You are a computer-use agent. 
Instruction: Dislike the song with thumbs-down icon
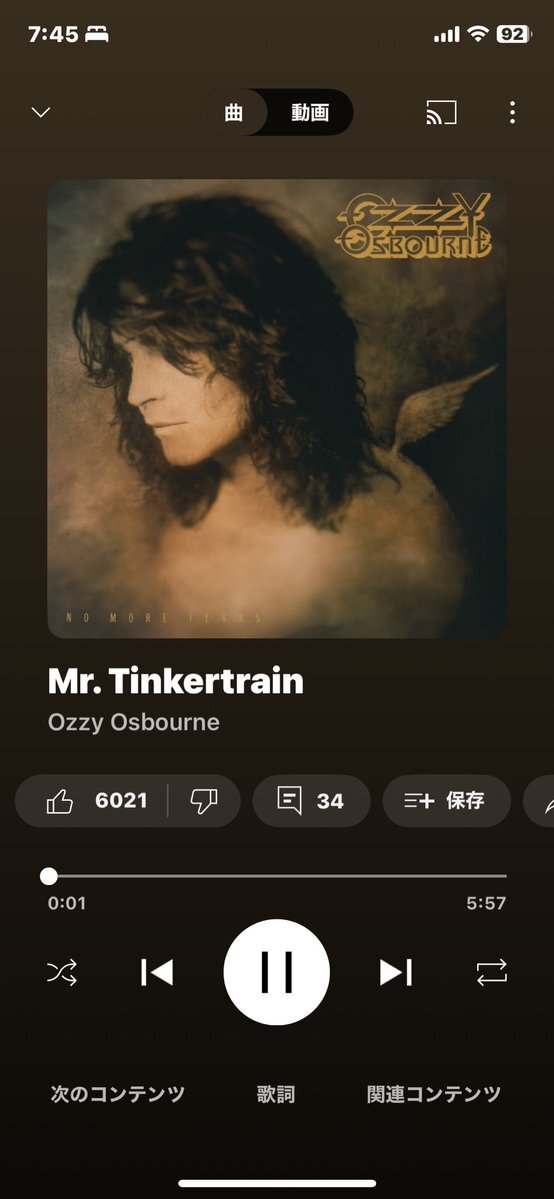click(204, 801)
